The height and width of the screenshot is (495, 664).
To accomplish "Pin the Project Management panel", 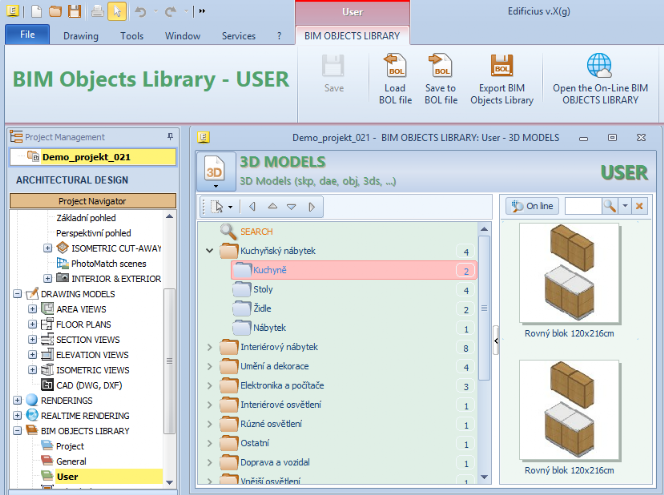I will [x=170, y=136].
